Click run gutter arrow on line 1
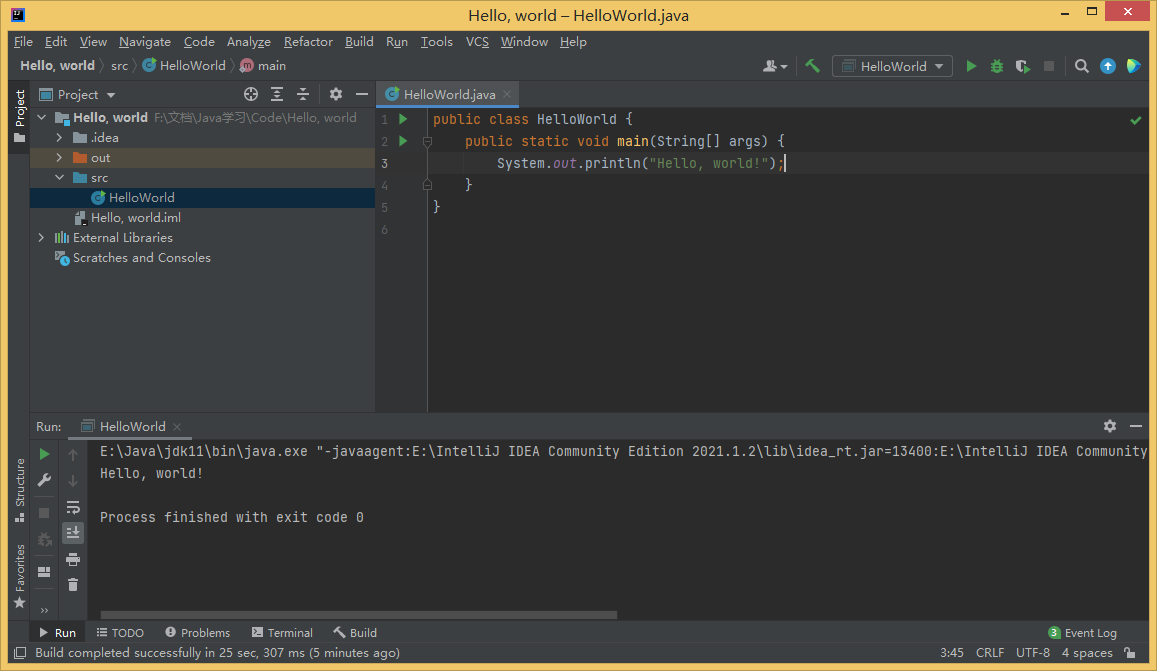Viewport: 1157px width, 671px height. coord(403,119)
